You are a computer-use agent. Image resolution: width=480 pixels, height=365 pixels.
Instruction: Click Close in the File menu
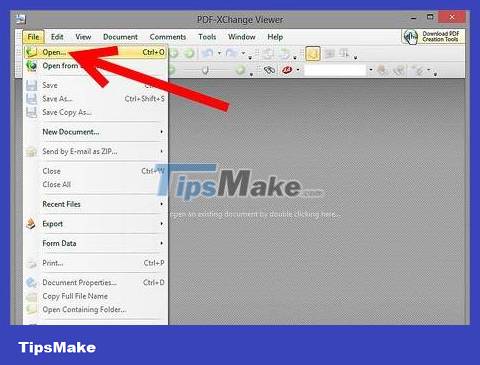click(95, 171)
